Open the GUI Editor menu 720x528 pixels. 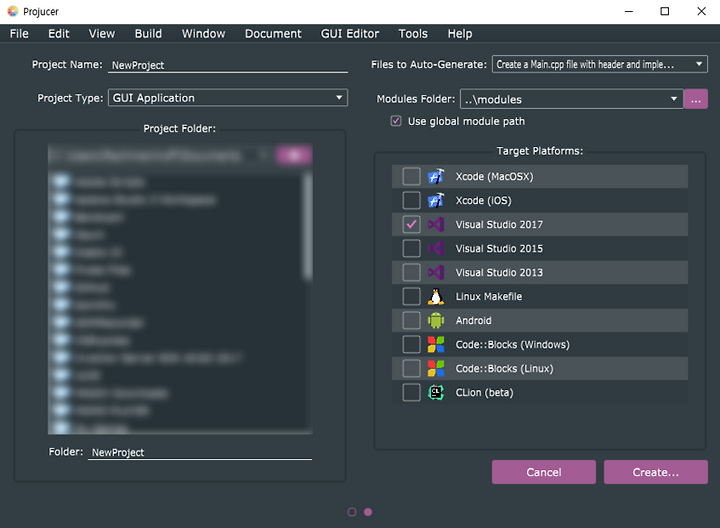pos(350,34)
